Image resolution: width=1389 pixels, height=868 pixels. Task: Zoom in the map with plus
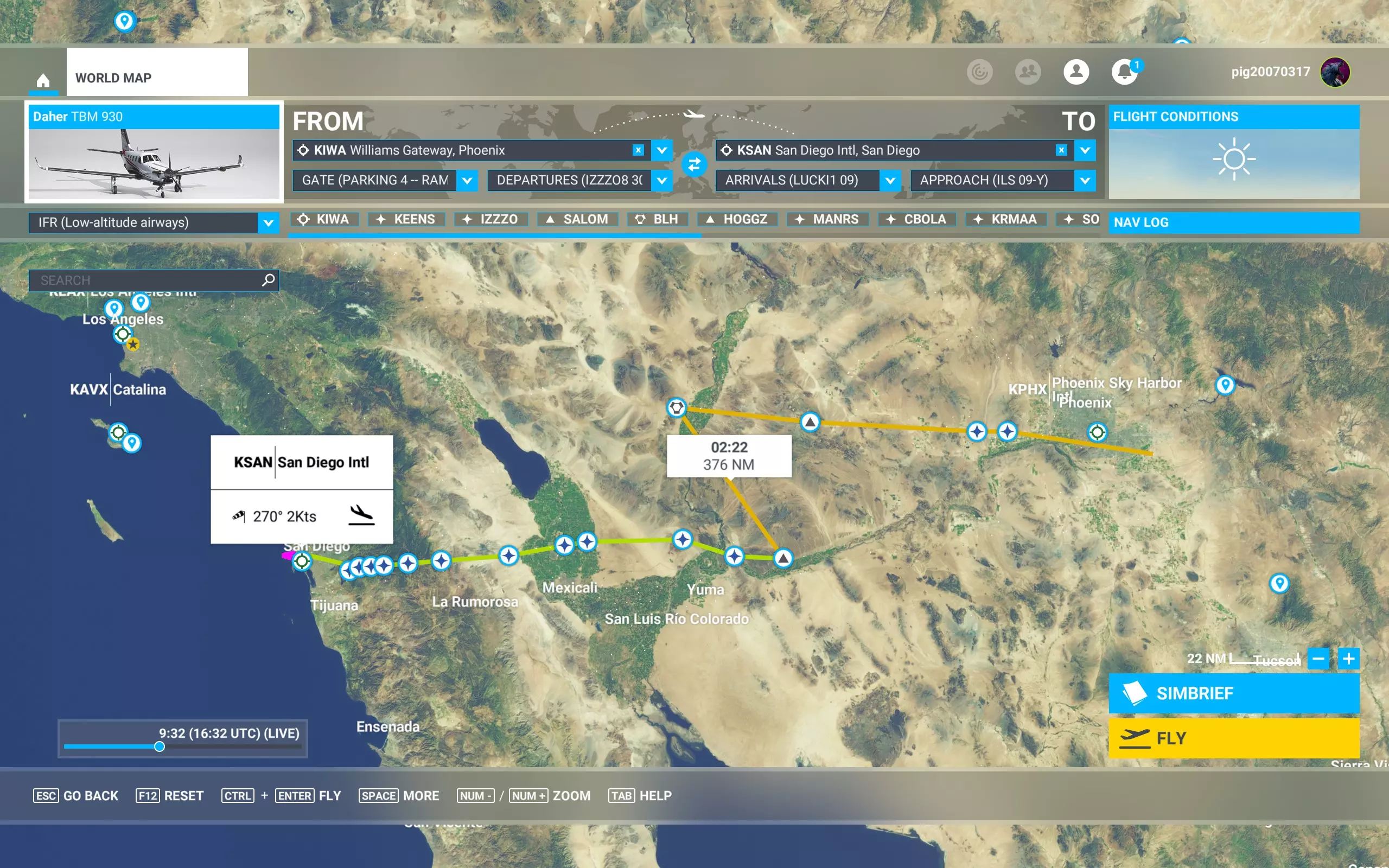(1348, 659)
